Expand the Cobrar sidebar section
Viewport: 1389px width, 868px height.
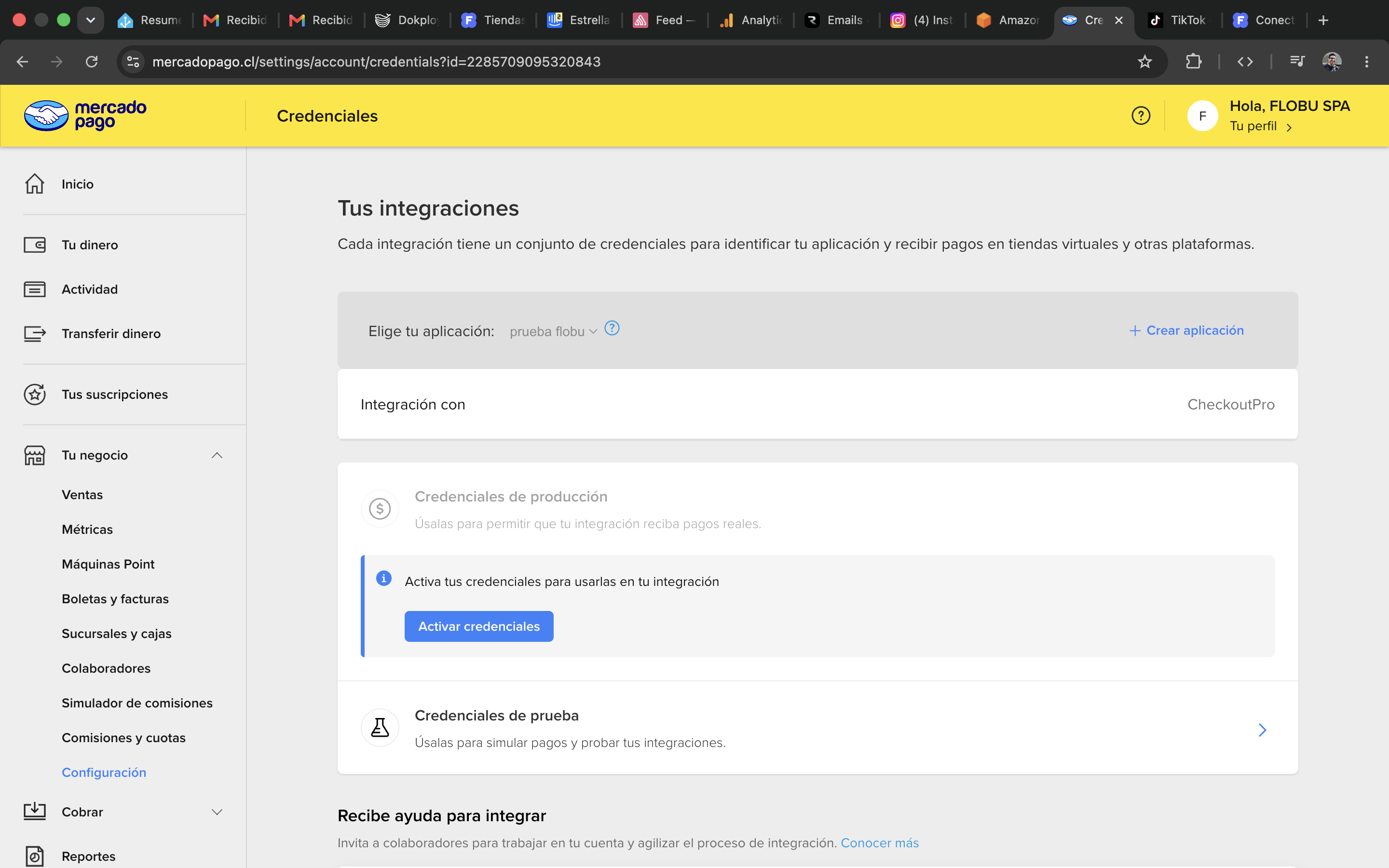coord(217,812)
